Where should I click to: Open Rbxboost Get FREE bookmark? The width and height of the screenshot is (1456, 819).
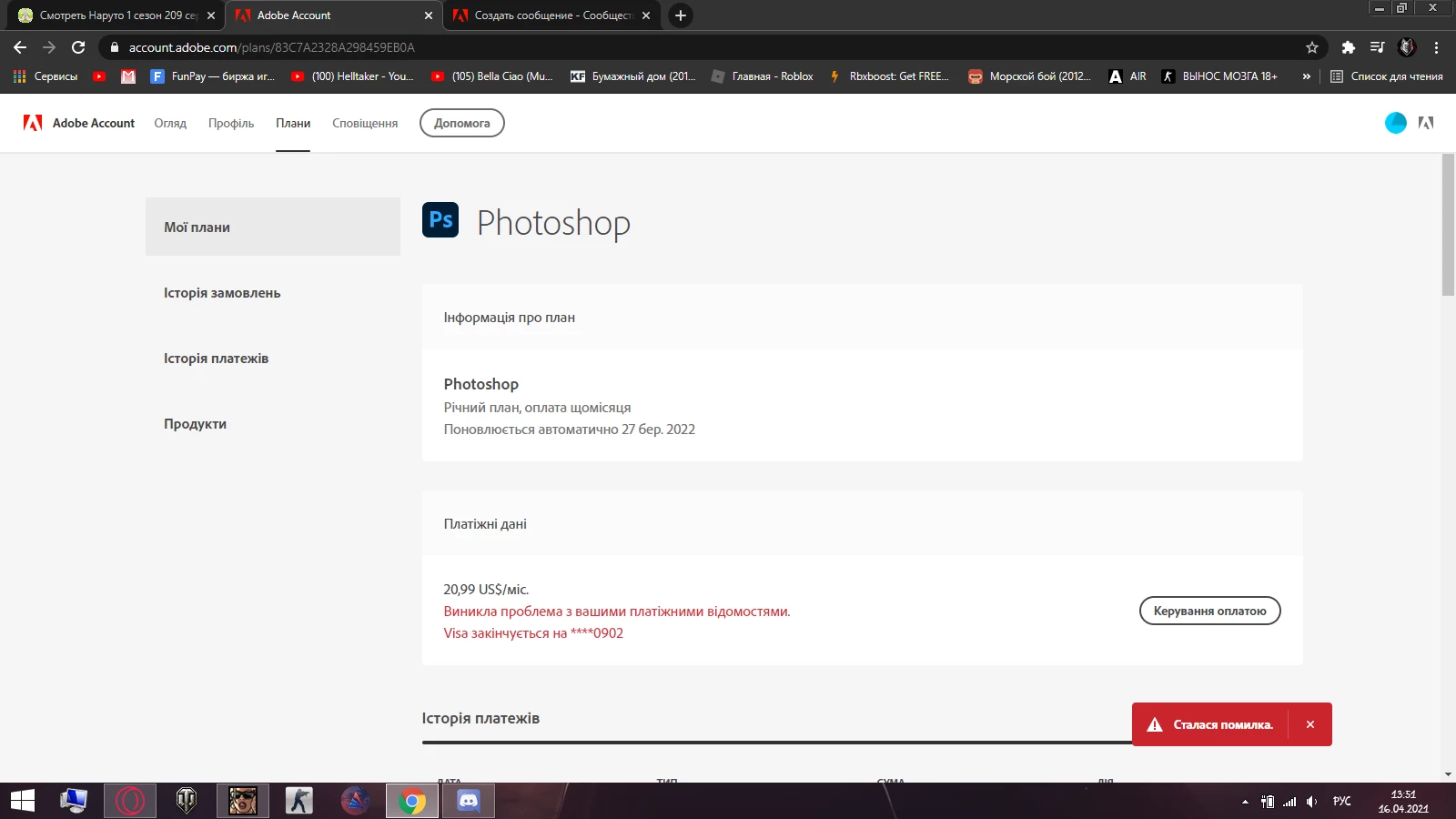[889, 76]
